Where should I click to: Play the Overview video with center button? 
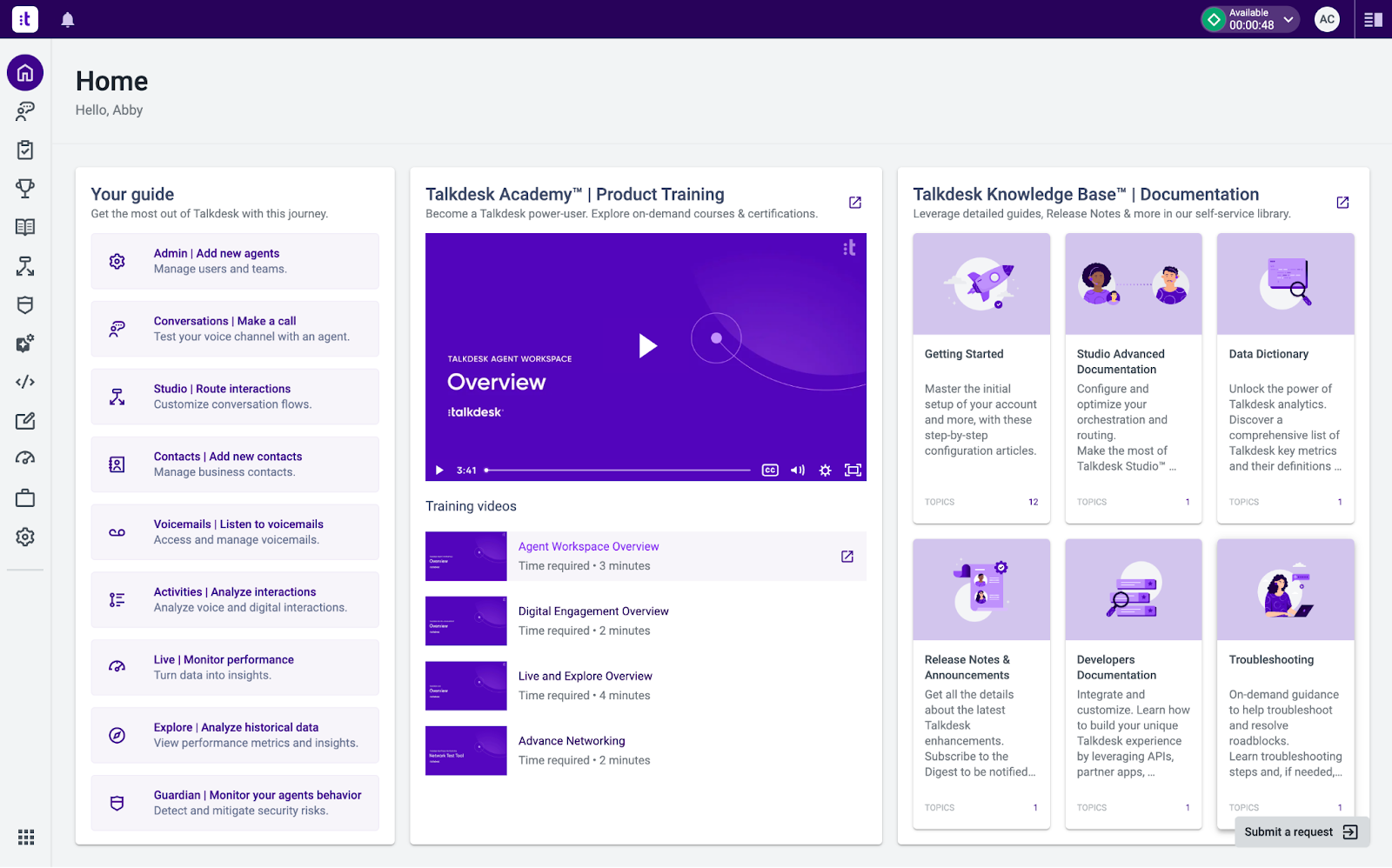647,346
